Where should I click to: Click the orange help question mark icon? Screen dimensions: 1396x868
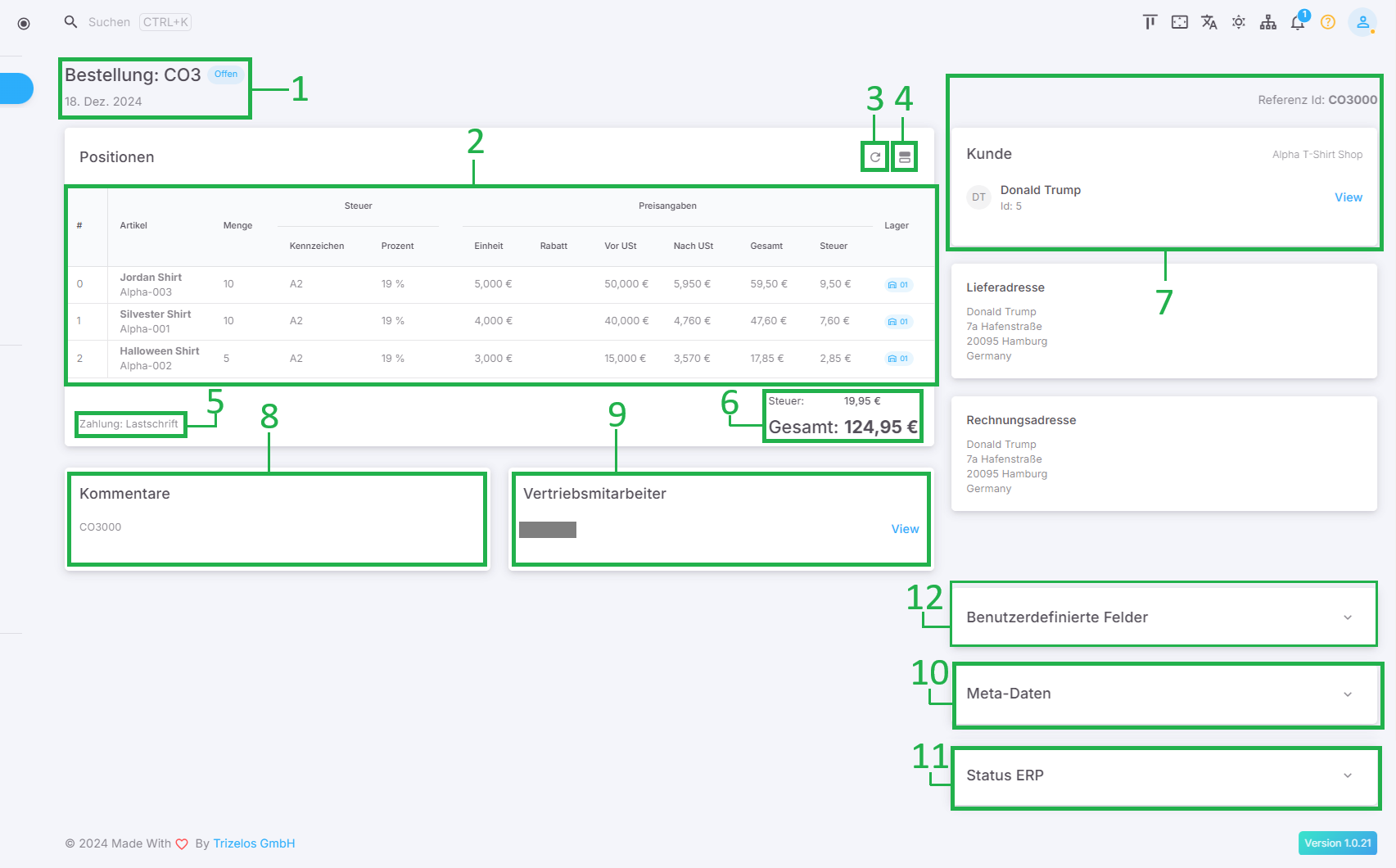point(1328,22)
